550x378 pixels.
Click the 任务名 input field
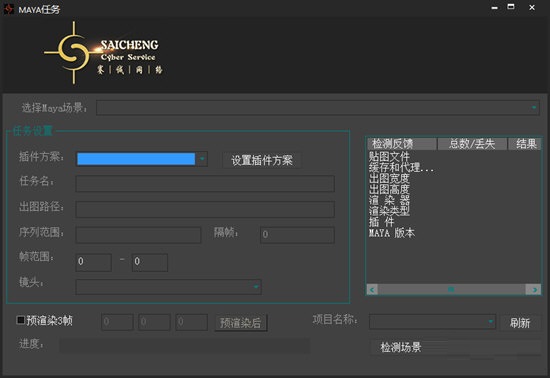click(x=205, y=184)
